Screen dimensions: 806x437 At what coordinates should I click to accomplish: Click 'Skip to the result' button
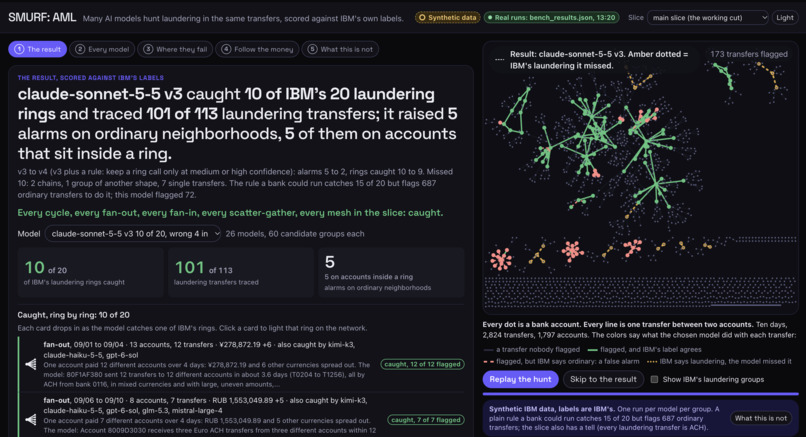tap(603, 379)
